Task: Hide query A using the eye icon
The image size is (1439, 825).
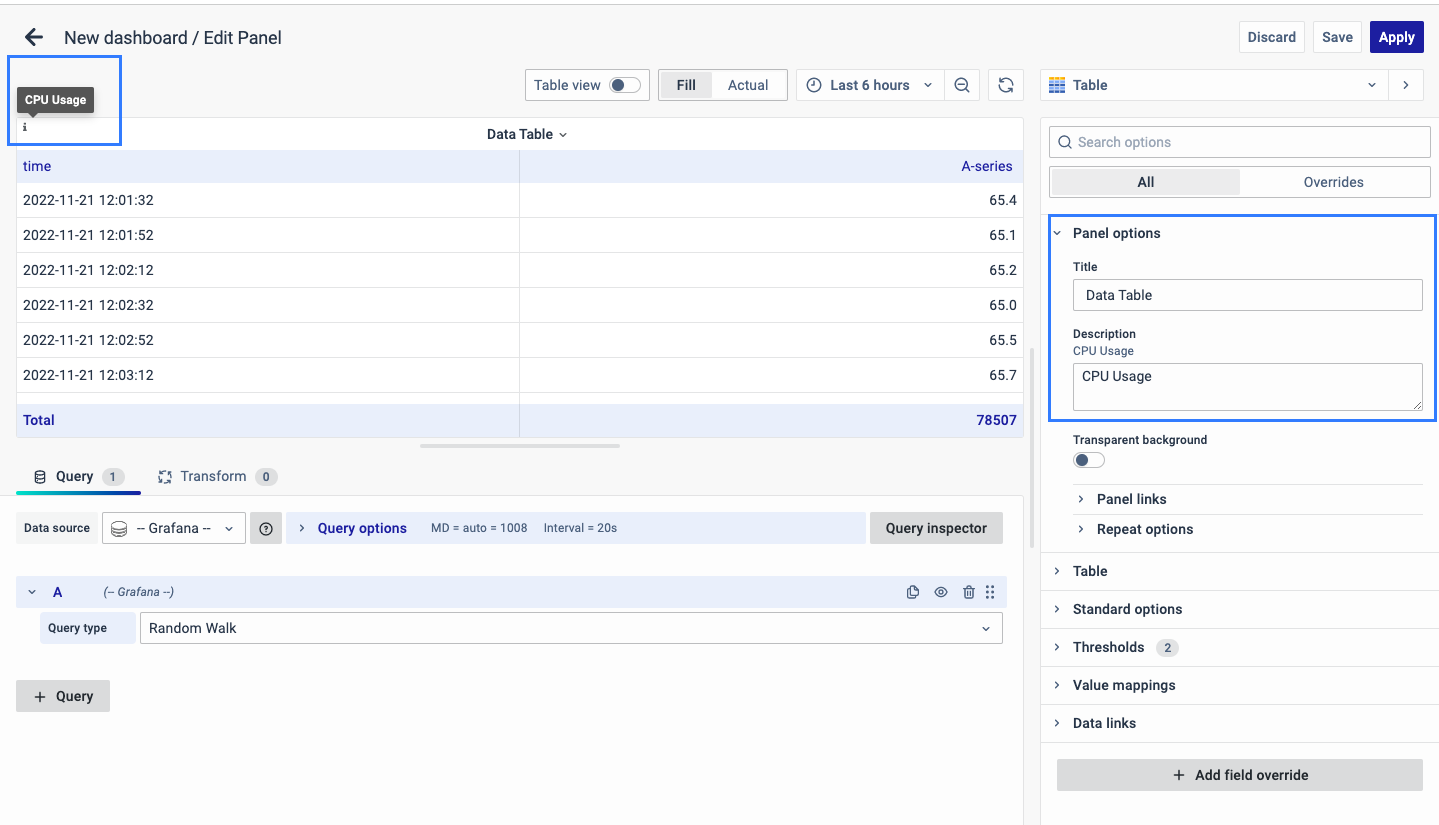Action: pyautogui.click(x=941, y=592)
